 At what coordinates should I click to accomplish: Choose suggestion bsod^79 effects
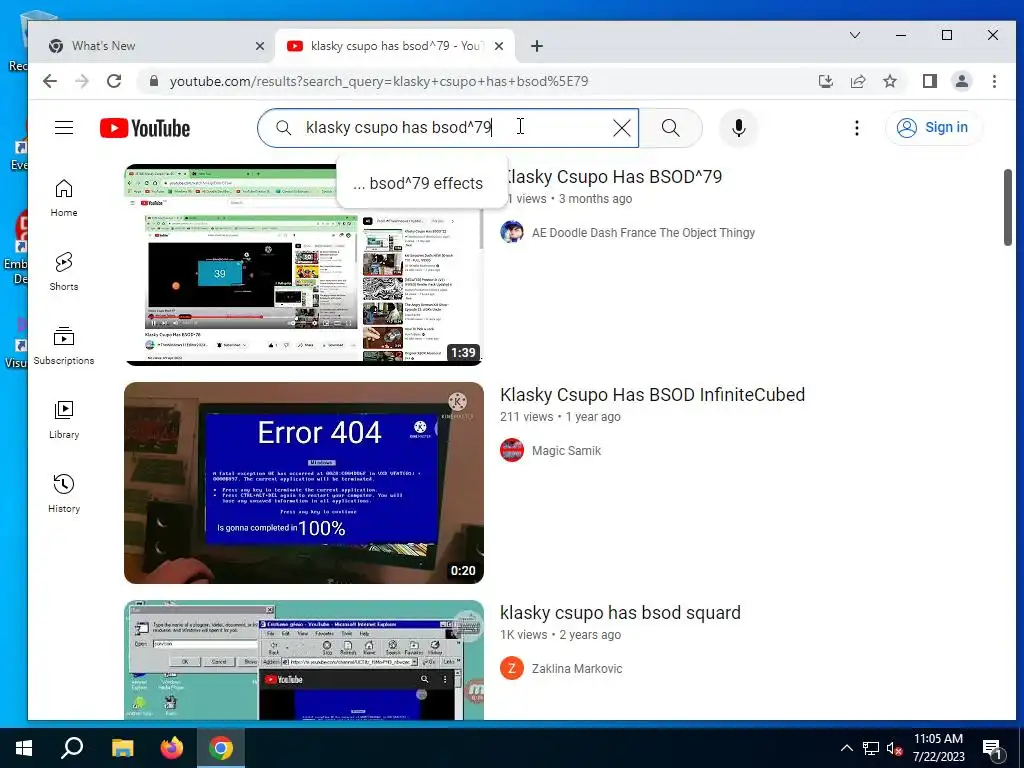tap(422, 184)
